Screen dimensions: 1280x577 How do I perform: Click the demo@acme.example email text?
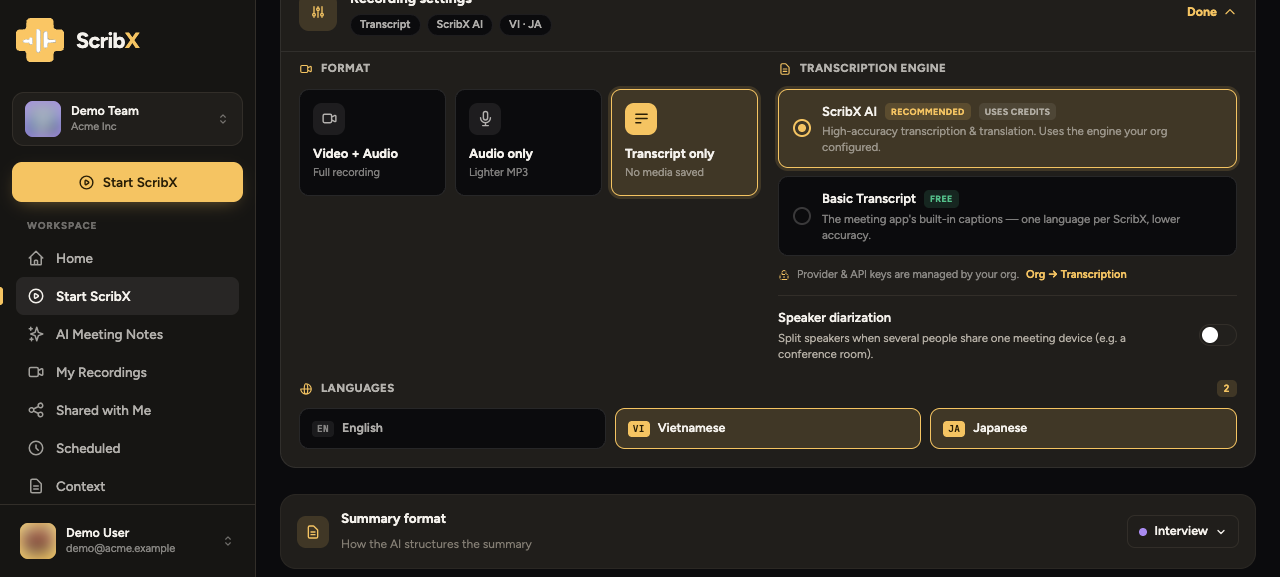pos(120,549)
